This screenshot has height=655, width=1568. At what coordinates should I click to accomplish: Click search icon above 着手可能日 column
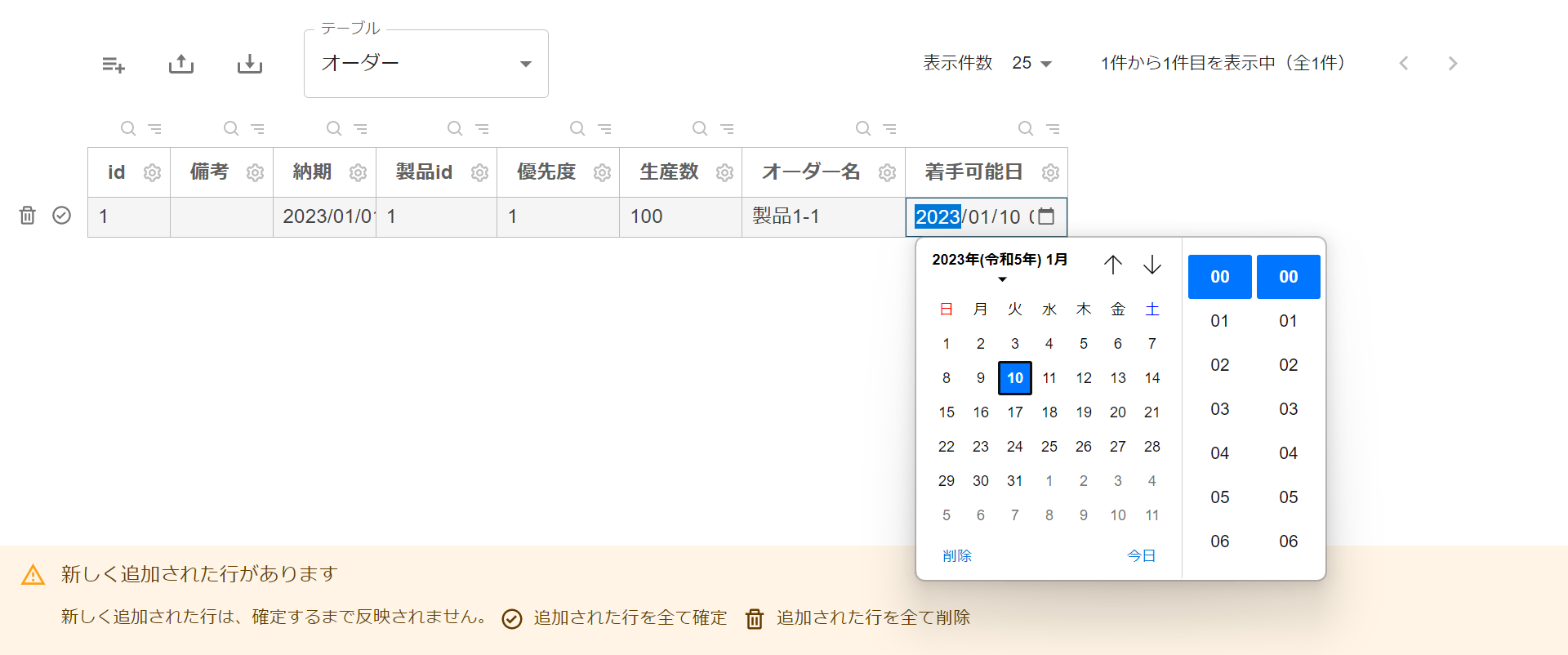point(1026,128)
